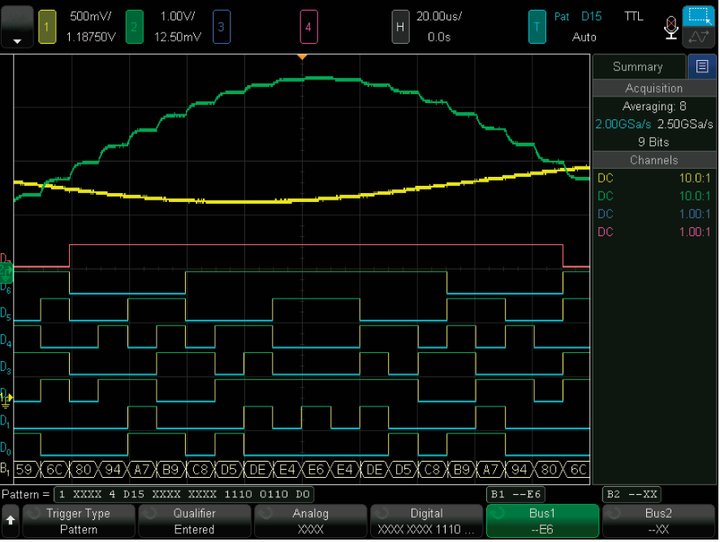This screenshot has width=720, height=542.
Task: Select the D1 digital channel label
Action: (6, 421)
